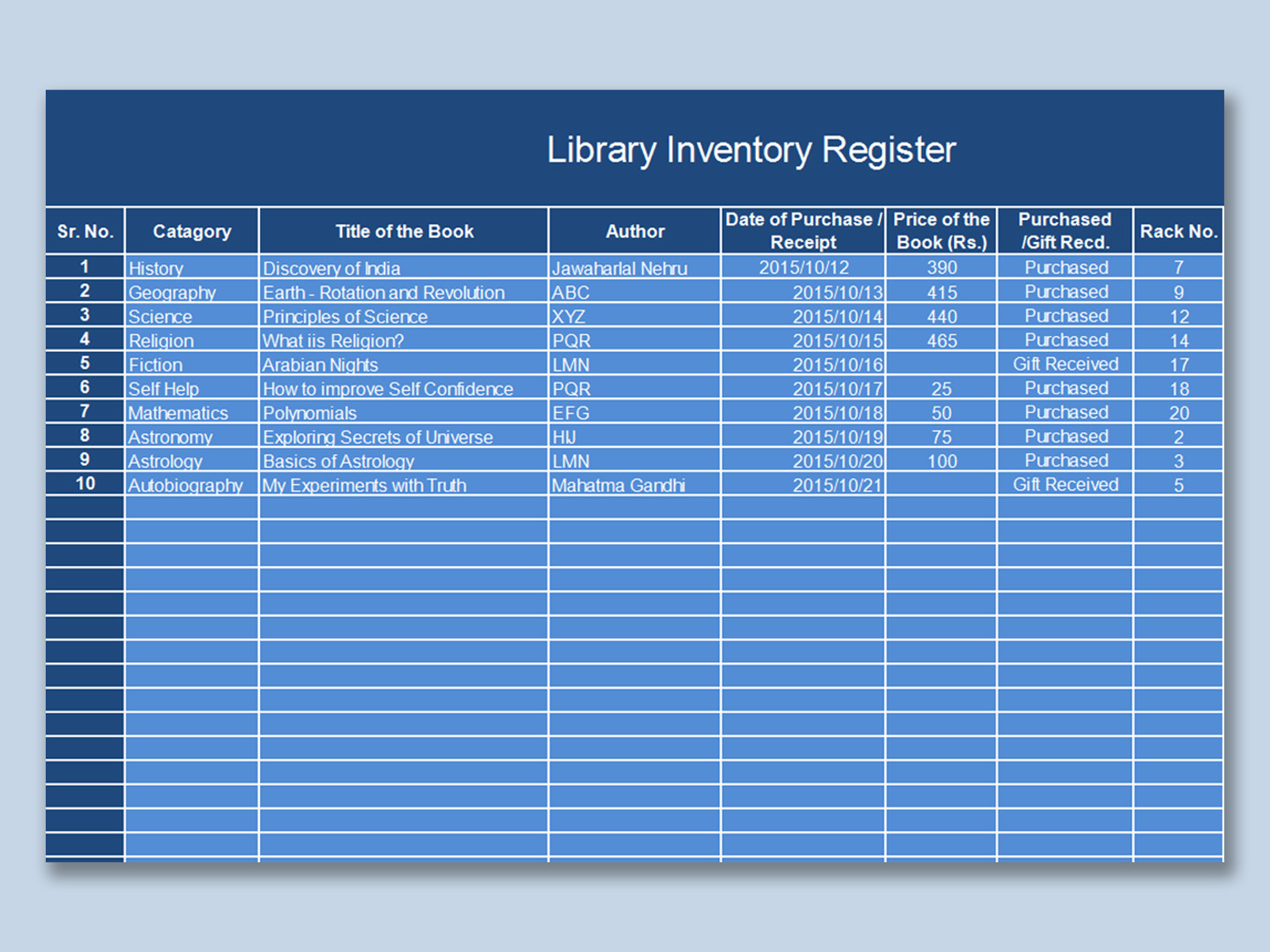Select the Mahatma Gandhi author cell
This screenshot has width=1270, height=952.
[635, 485]
